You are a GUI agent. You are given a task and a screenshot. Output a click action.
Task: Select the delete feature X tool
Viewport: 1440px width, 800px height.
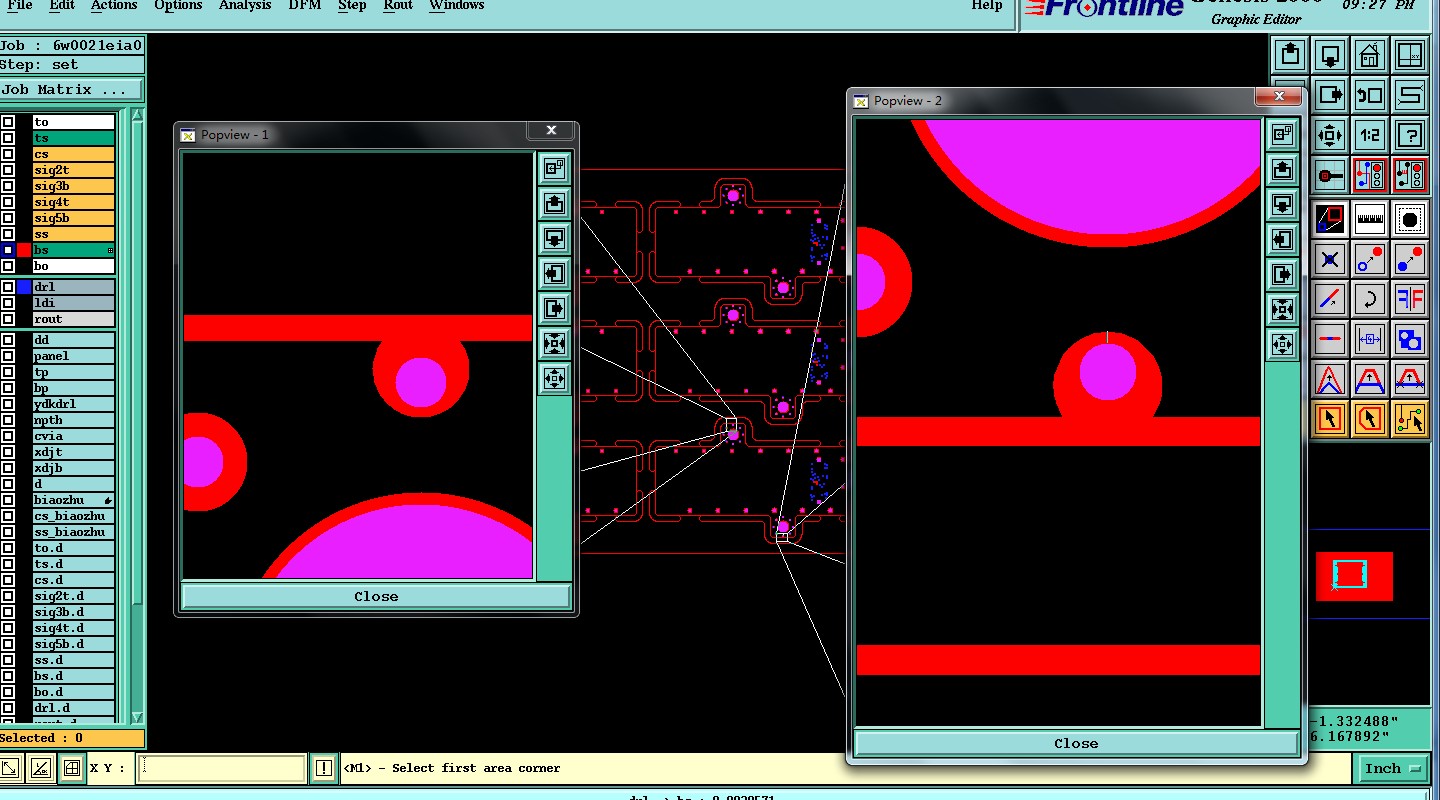(1329, 259)
